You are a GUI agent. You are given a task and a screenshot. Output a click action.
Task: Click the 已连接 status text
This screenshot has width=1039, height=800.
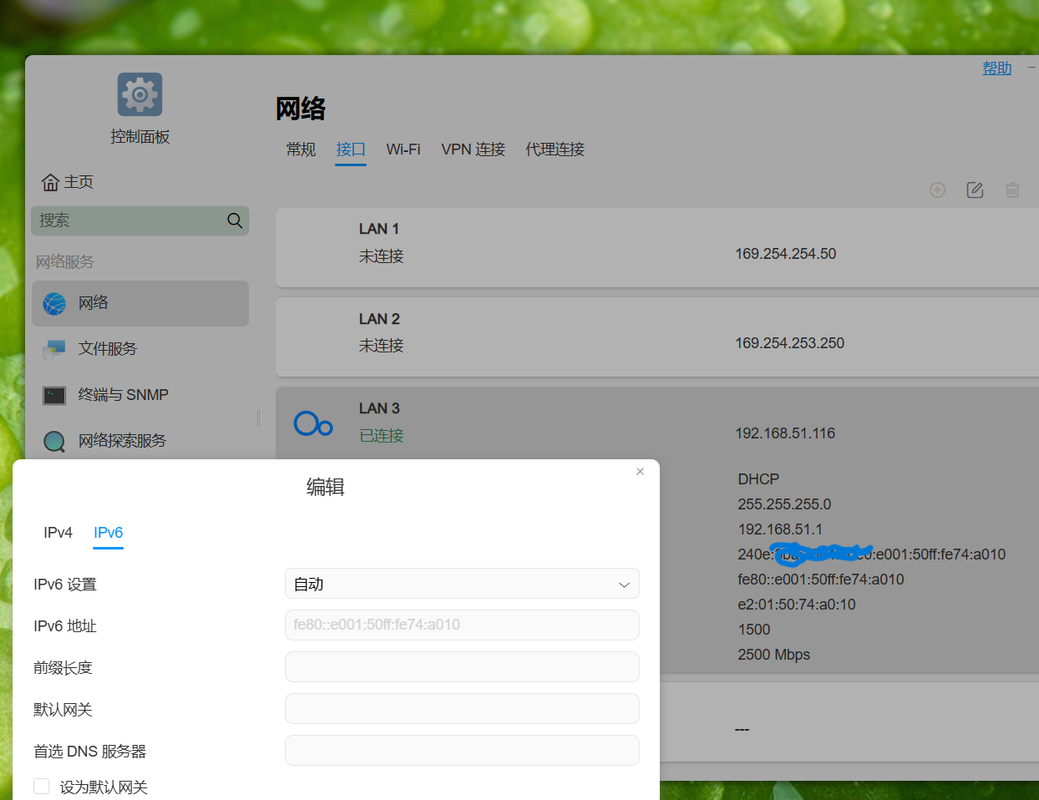tap(381, 435)
